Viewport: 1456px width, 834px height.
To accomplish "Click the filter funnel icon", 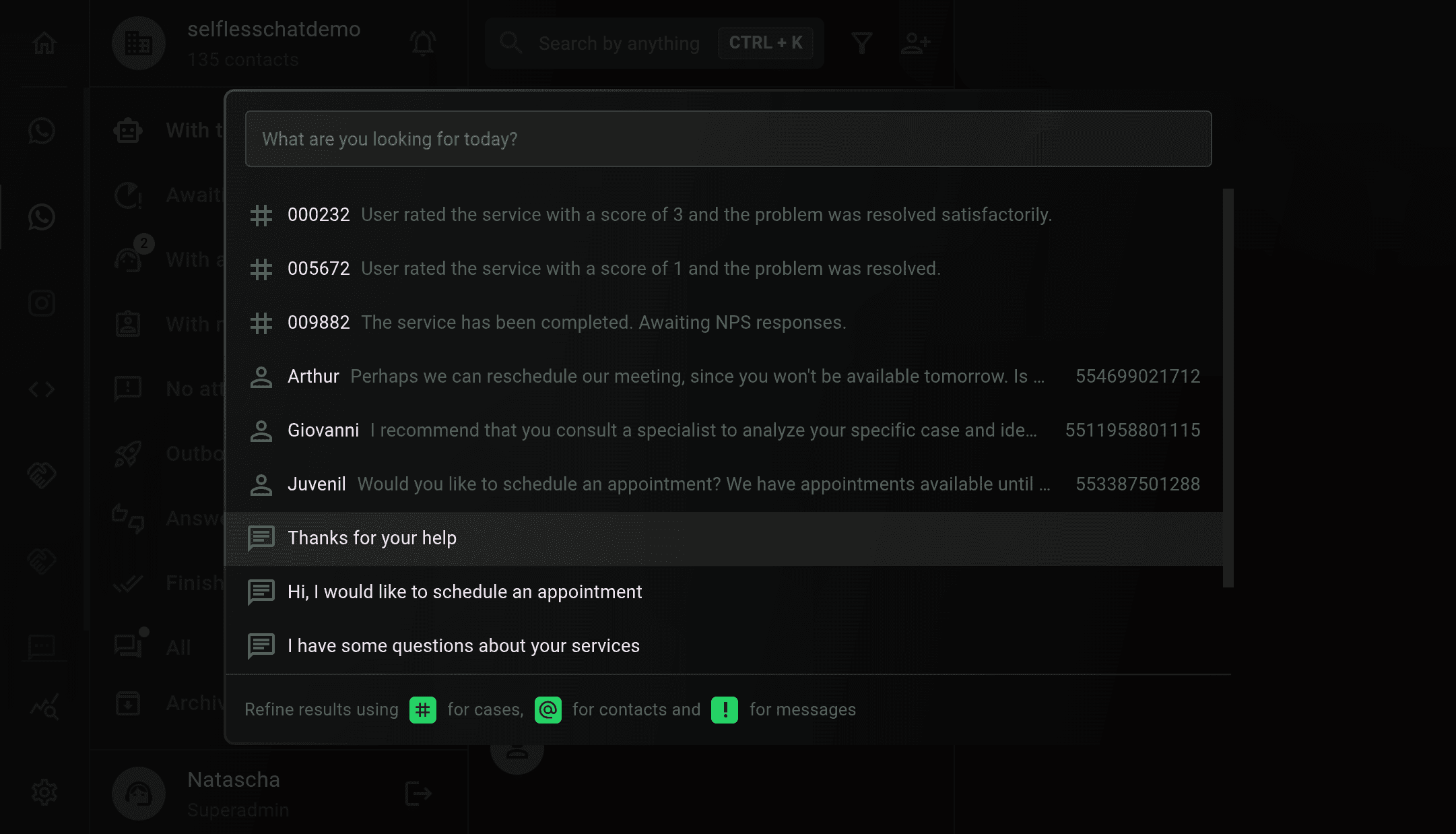I will pos(861,43).
